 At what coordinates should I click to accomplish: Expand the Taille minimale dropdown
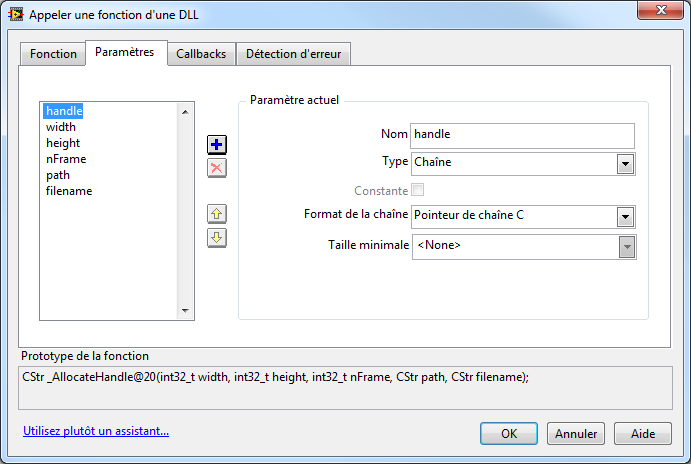[627, 247]
